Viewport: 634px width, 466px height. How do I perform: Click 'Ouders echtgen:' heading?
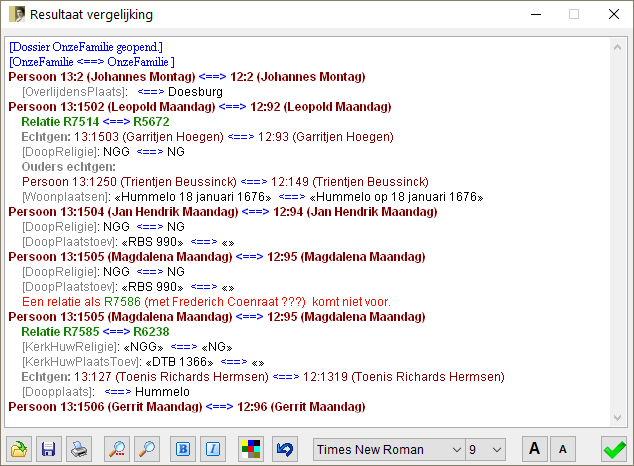click(68, 167)
